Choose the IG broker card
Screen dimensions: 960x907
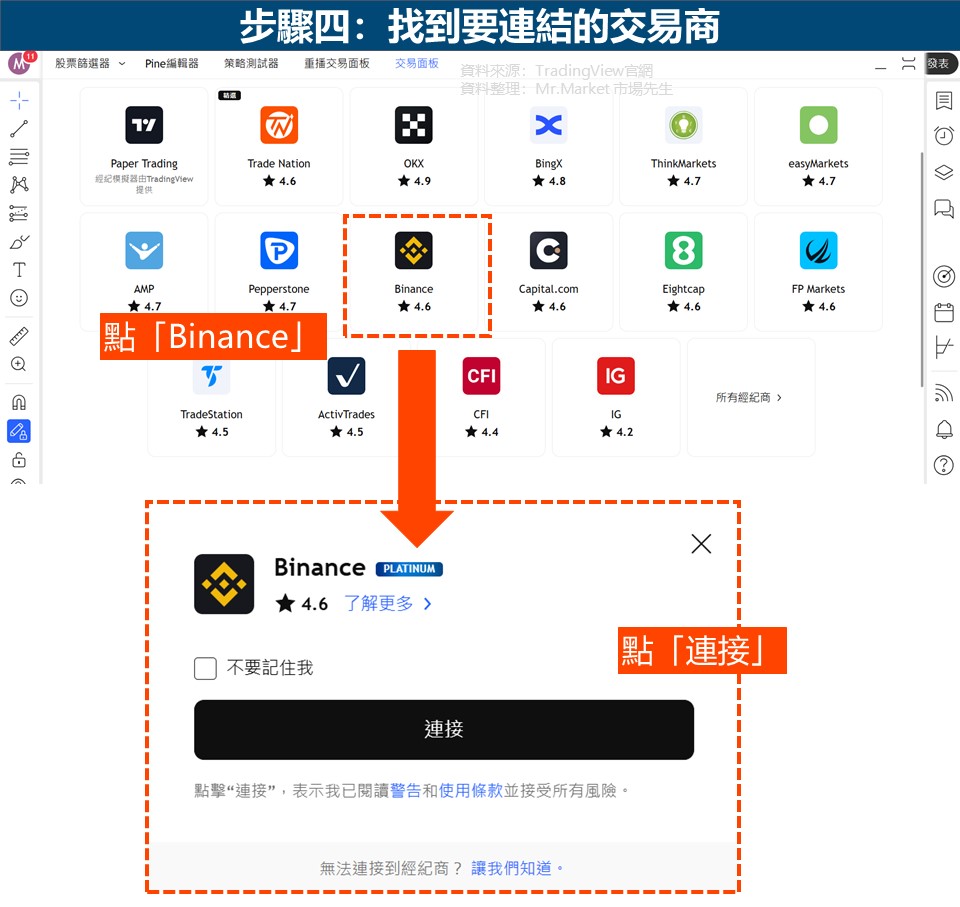click(x=616, y=397)
